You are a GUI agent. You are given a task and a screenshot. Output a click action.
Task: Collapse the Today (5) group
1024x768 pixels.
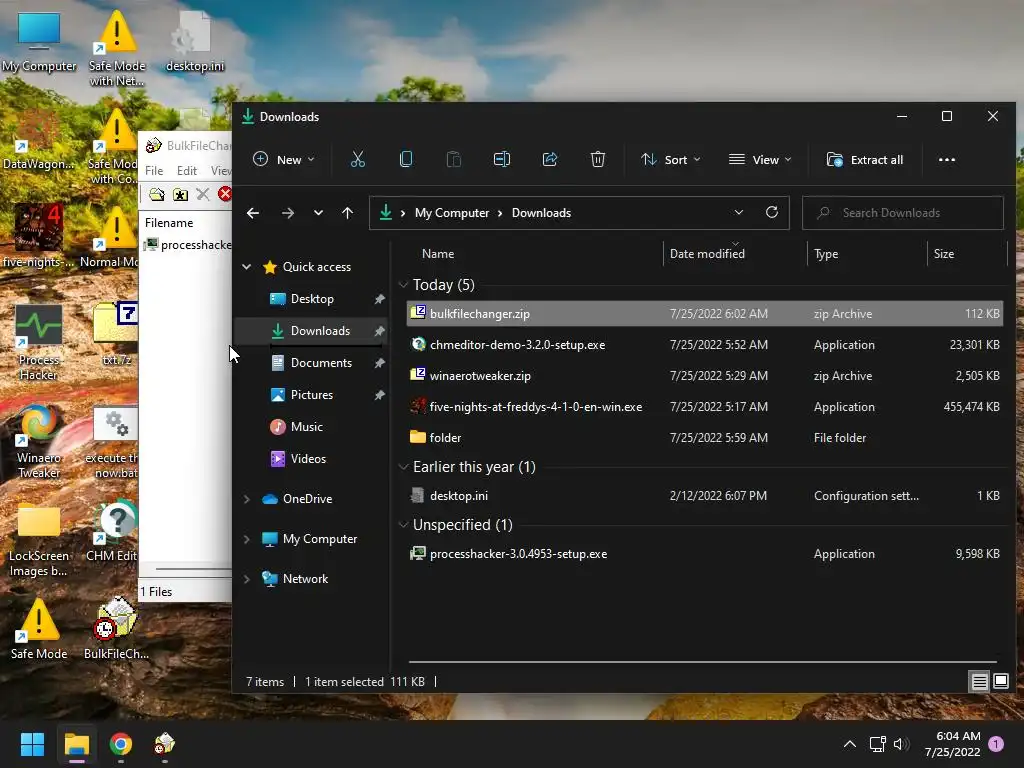tap(403, 285)
